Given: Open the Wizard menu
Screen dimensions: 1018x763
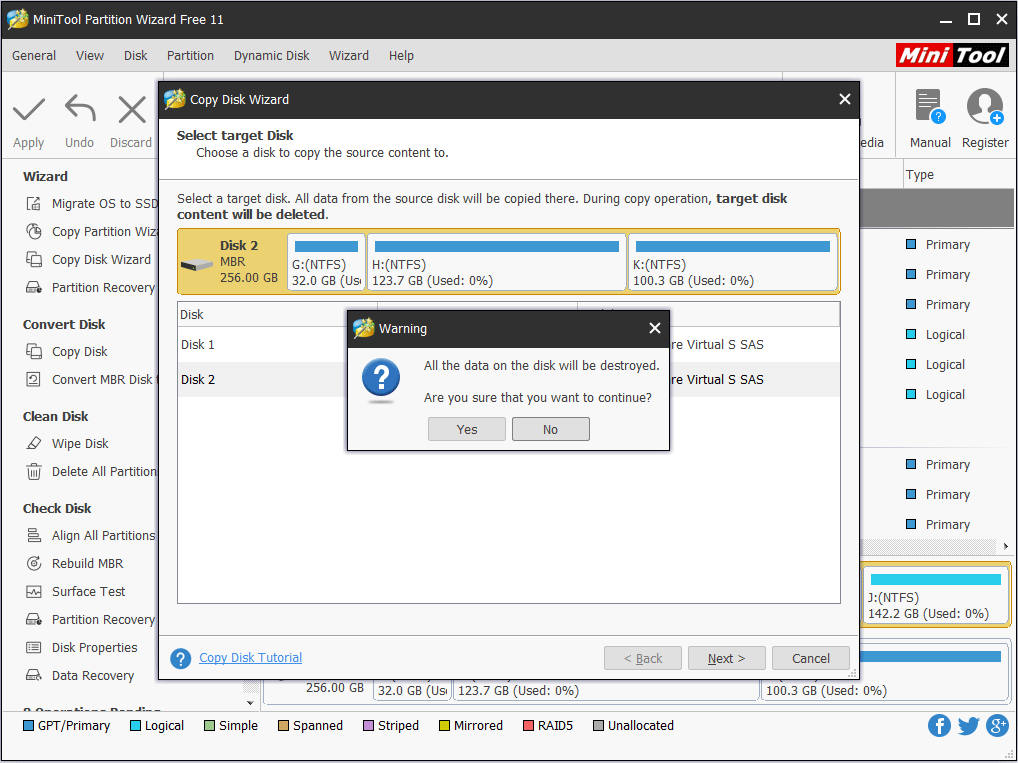Looking at the screenshot, I should tap(349, 56).
